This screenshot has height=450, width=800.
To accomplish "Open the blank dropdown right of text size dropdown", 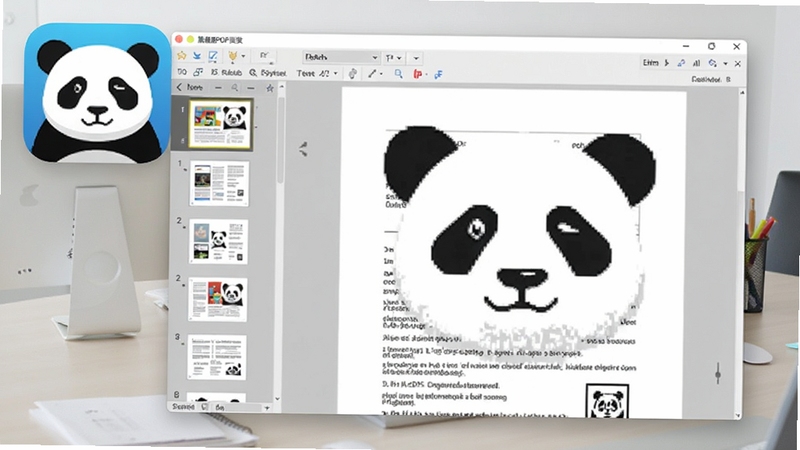I will (416, 58).
